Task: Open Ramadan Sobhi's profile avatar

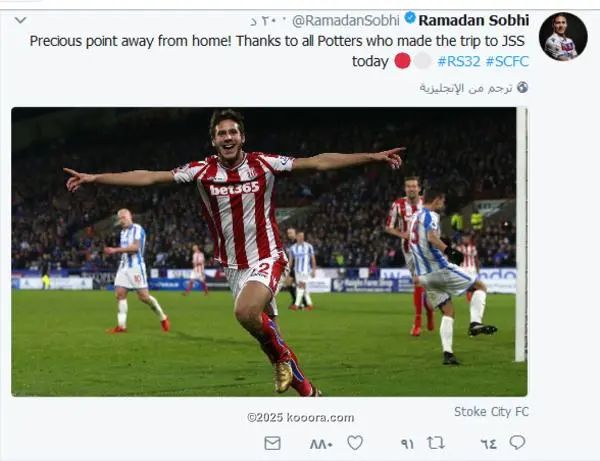Action: point(563,37)
